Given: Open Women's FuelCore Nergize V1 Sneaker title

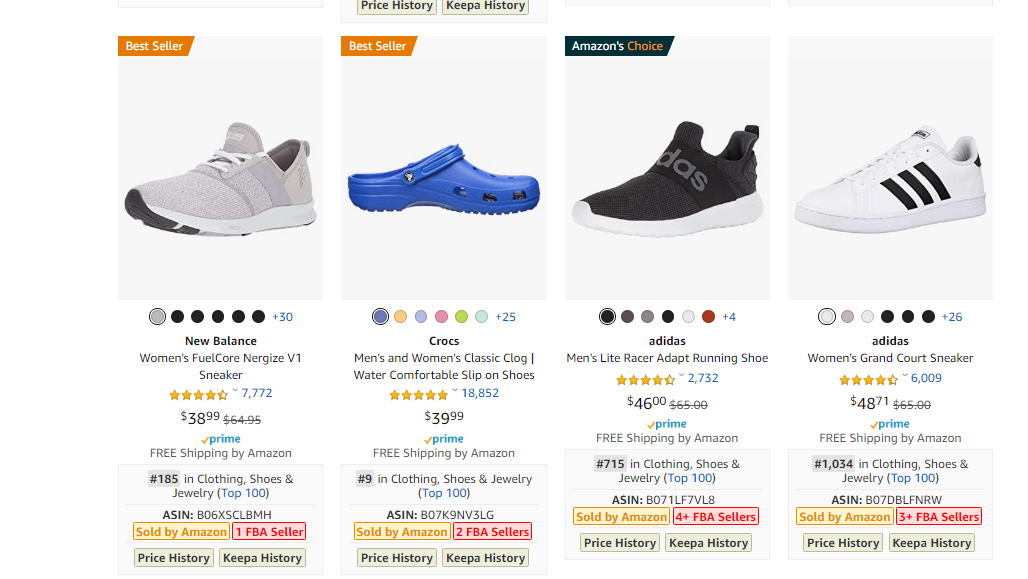Looking at the screenshot, I should pos(220,367).
